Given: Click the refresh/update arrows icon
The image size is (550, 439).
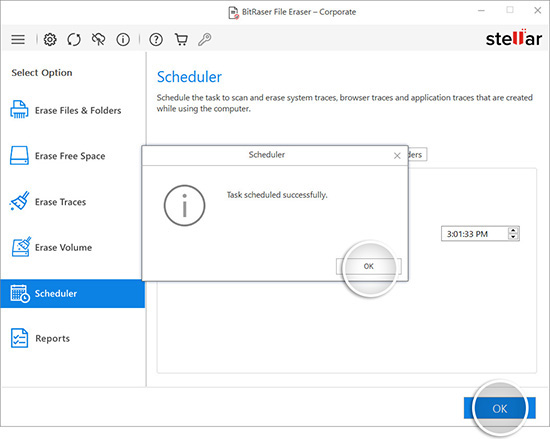Looking at the screenshot, I should (x=74, y=39).
